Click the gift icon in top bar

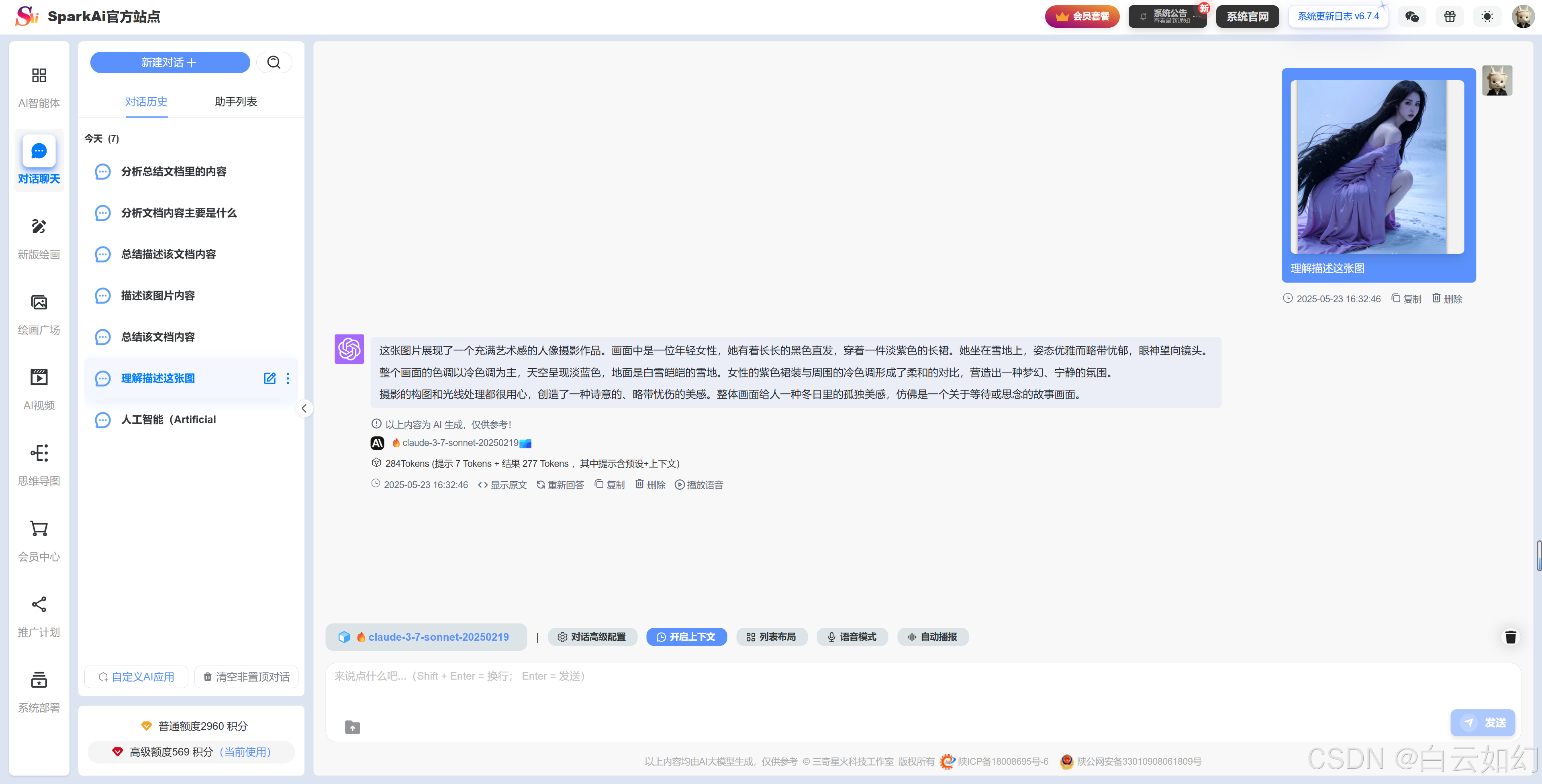(x=1449, y=16)
